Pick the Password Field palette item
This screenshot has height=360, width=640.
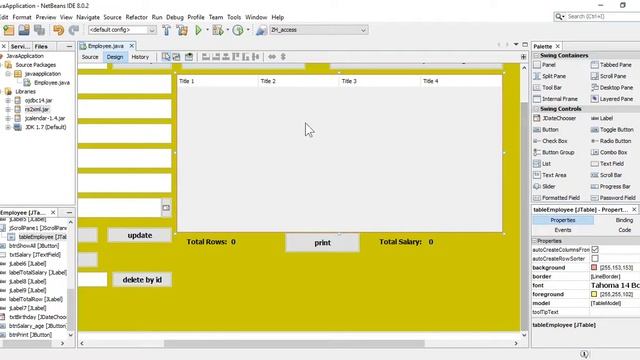[x=613, y=198]
